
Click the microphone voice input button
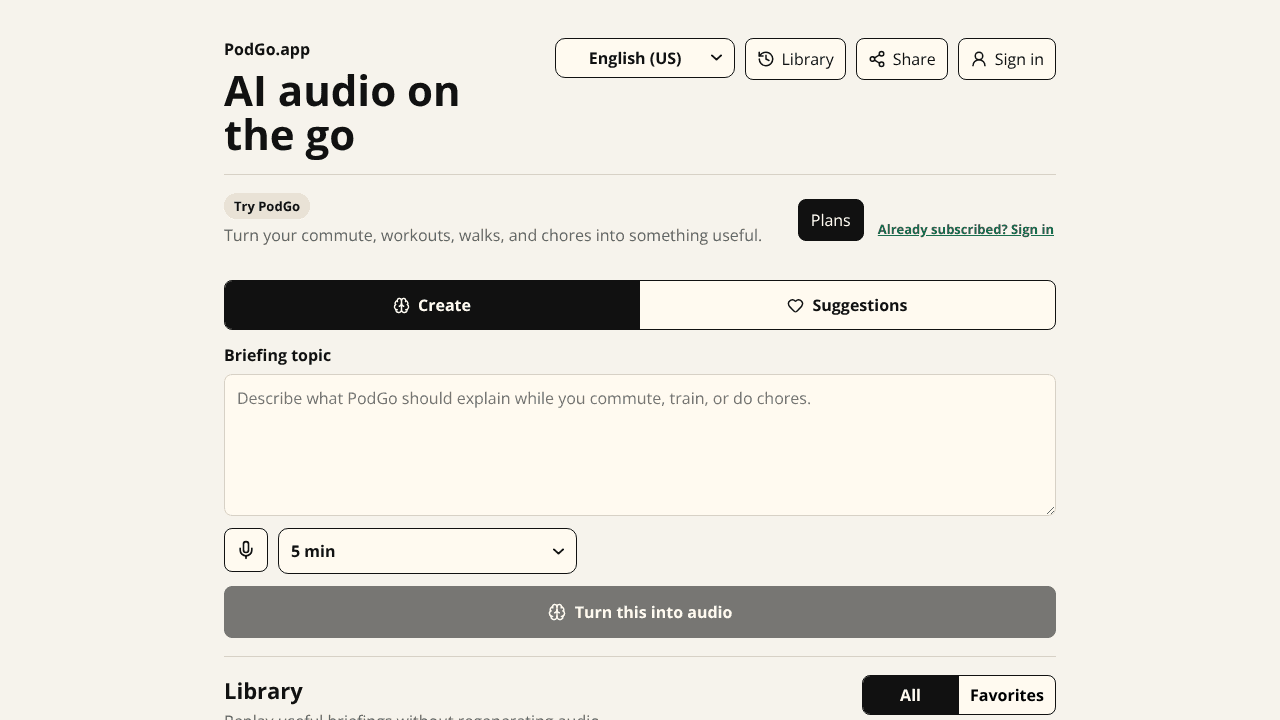[246, 550]
